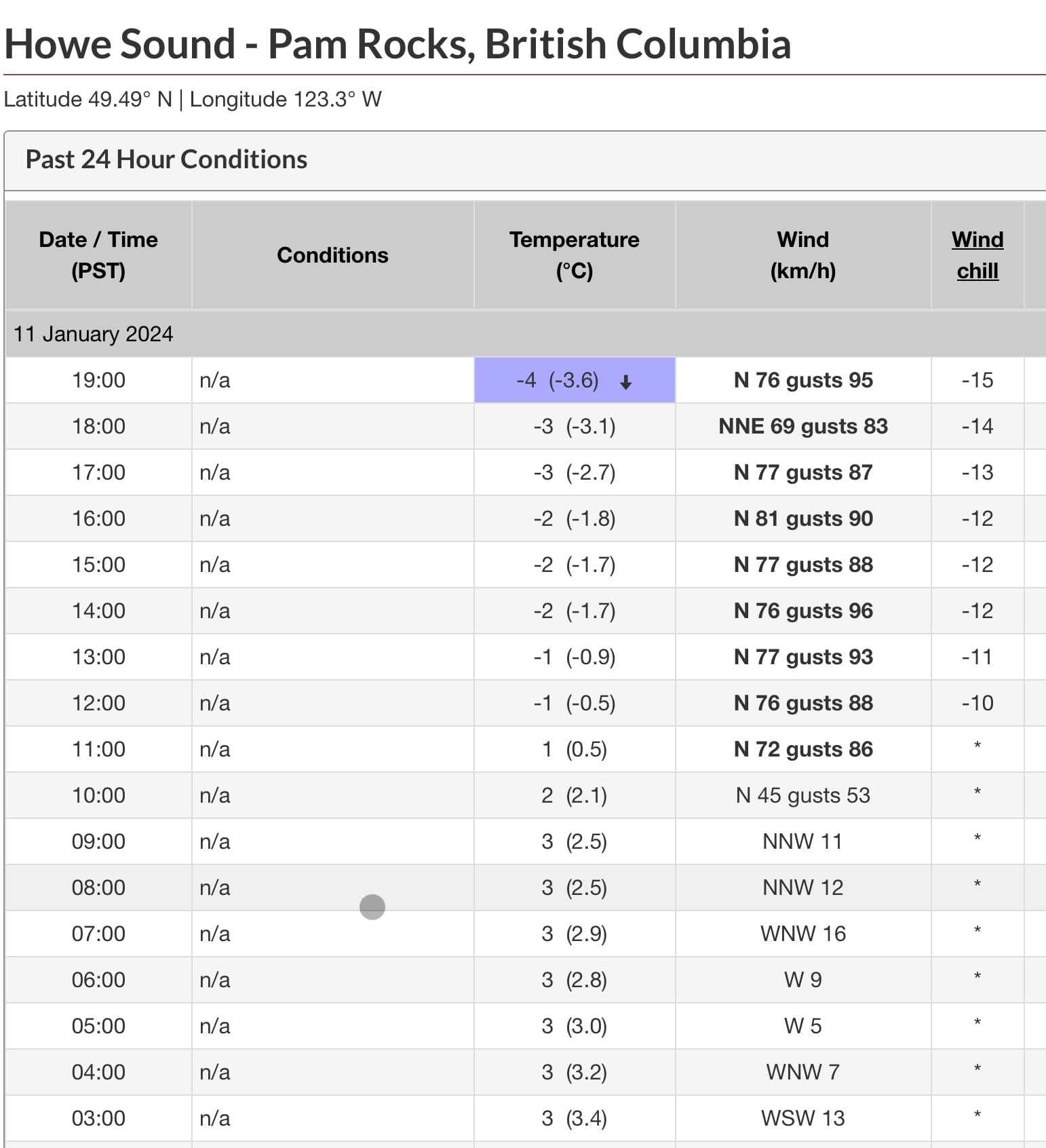This screenshot has height=1148, width=1046.
Task: Click the latitude and longitude line
Action: pyautogui.click(x=193, y=100)
